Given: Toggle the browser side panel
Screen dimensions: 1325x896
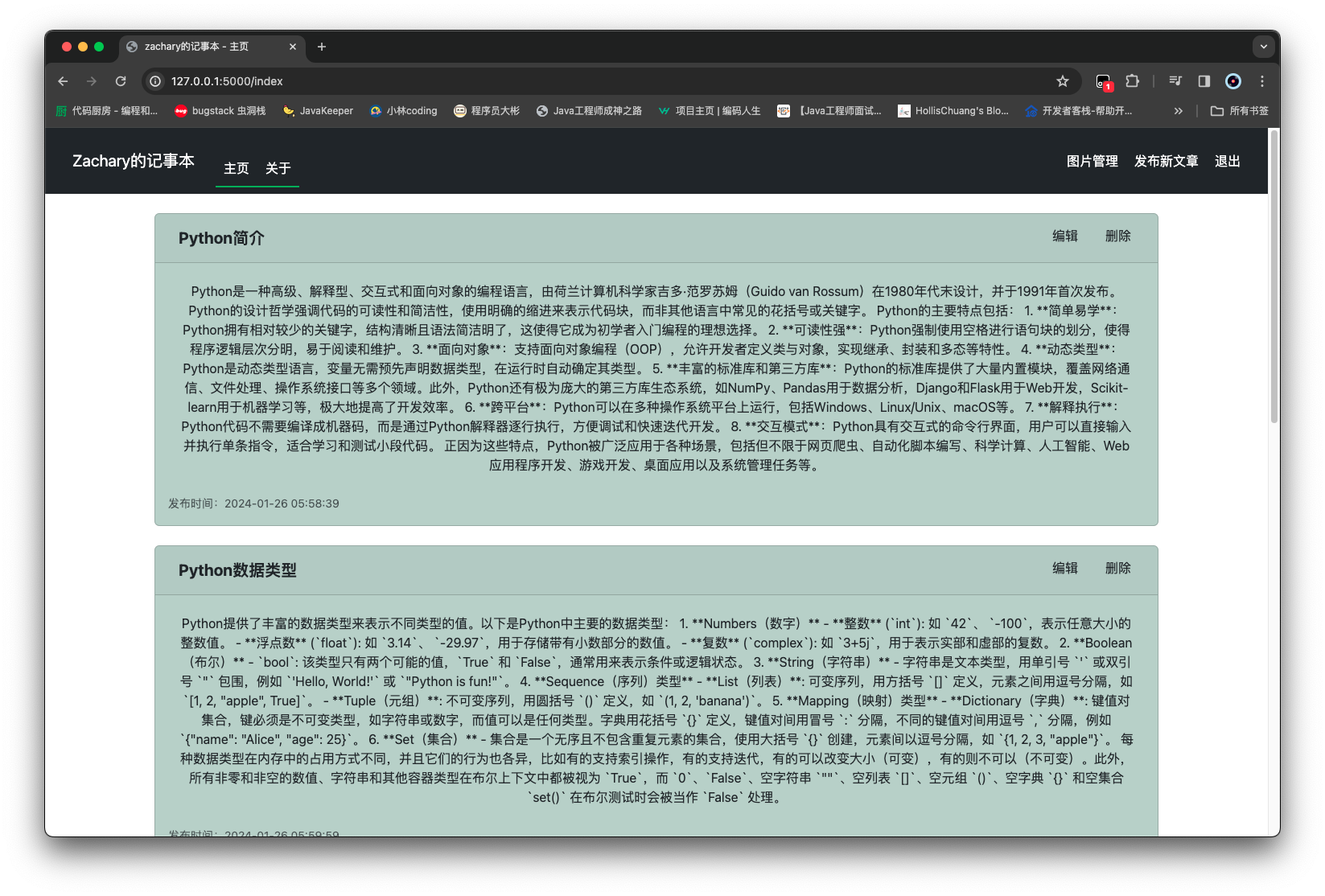Looking at the screenshot, I should (1204, 81).
